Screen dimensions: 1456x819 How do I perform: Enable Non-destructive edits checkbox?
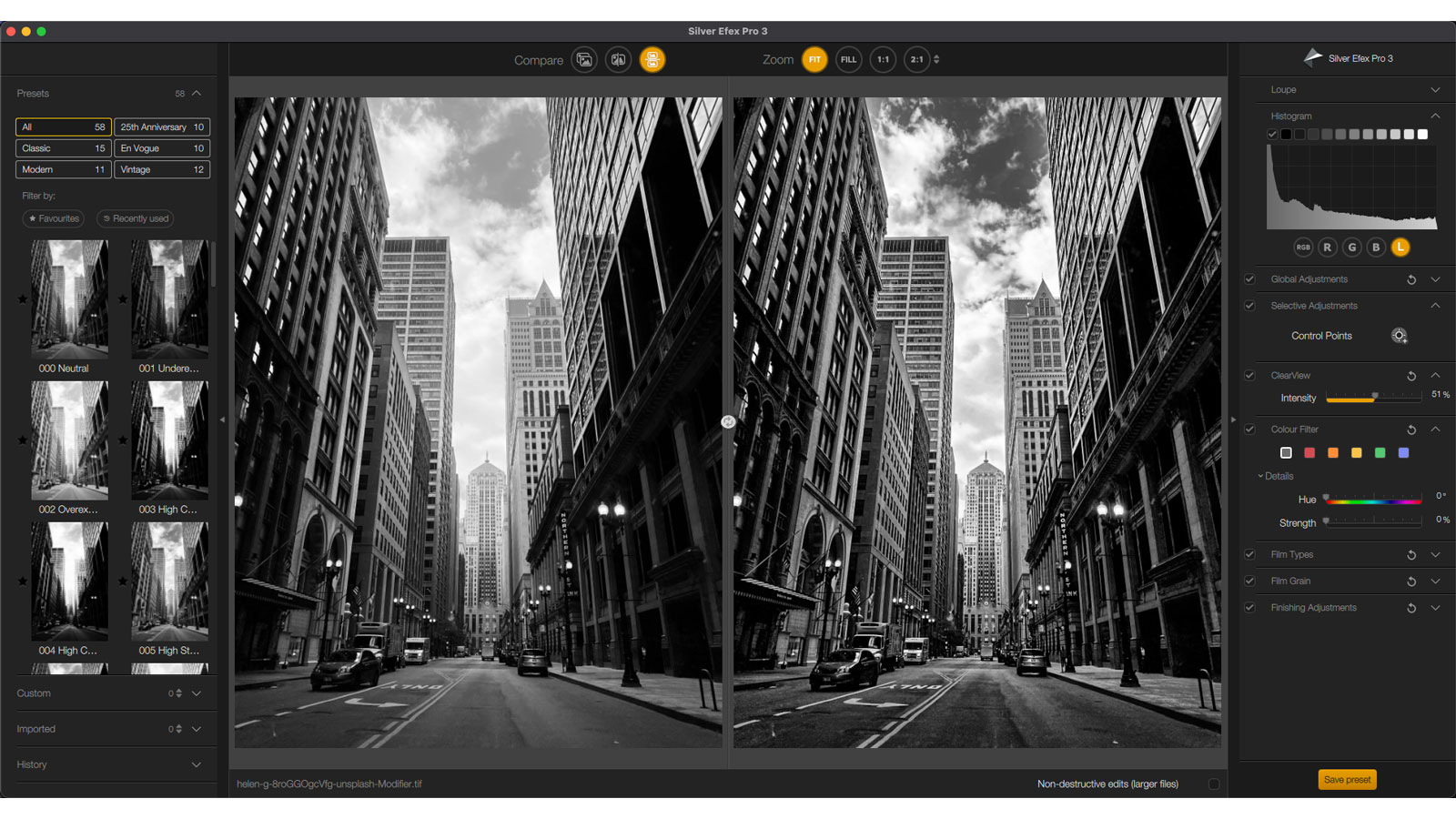coord(1214,784)
